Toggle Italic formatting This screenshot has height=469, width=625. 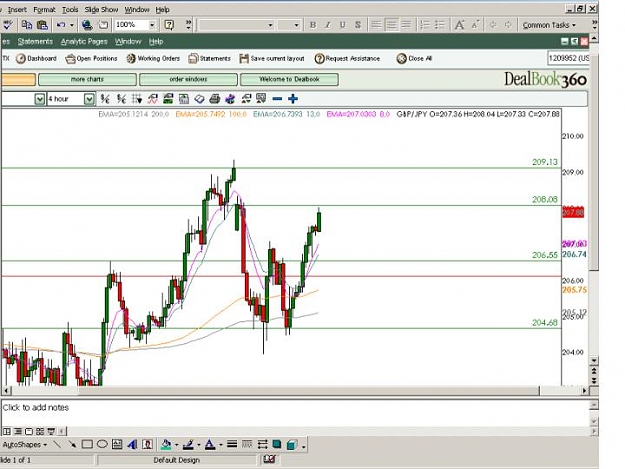point(328,25)
